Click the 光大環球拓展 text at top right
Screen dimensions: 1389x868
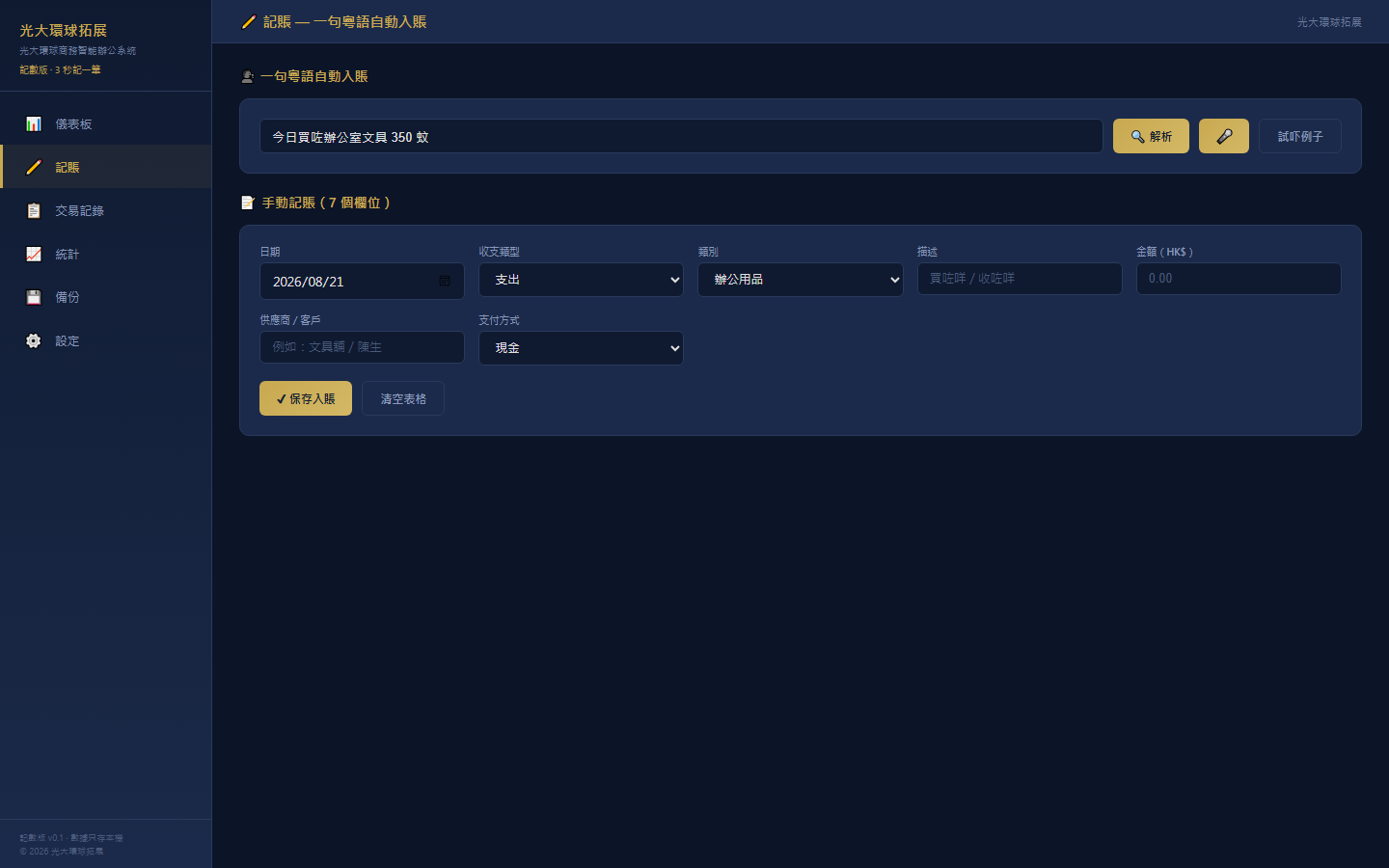click(1329, 22)
